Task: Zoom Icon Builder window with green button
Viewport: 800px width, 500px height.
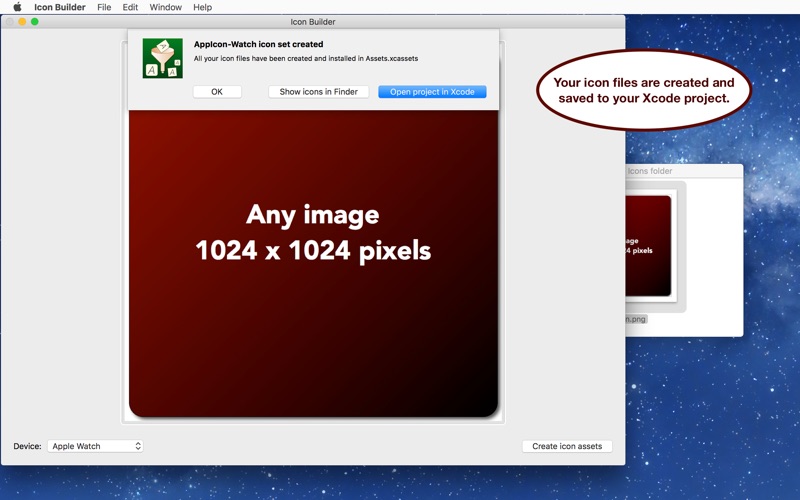Action: [x=35, y=21]
